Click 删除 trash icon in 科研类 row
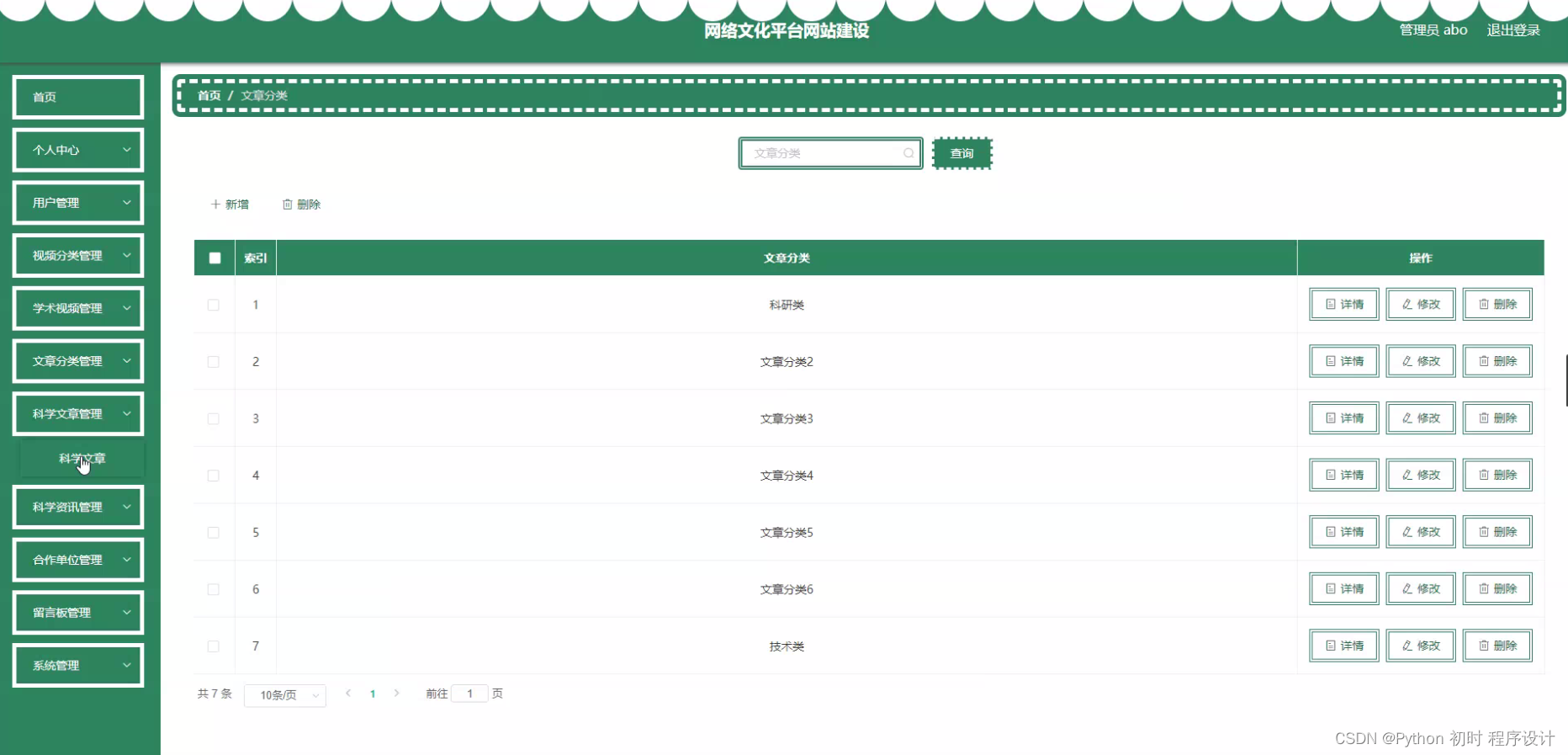 pos(1484,305)
